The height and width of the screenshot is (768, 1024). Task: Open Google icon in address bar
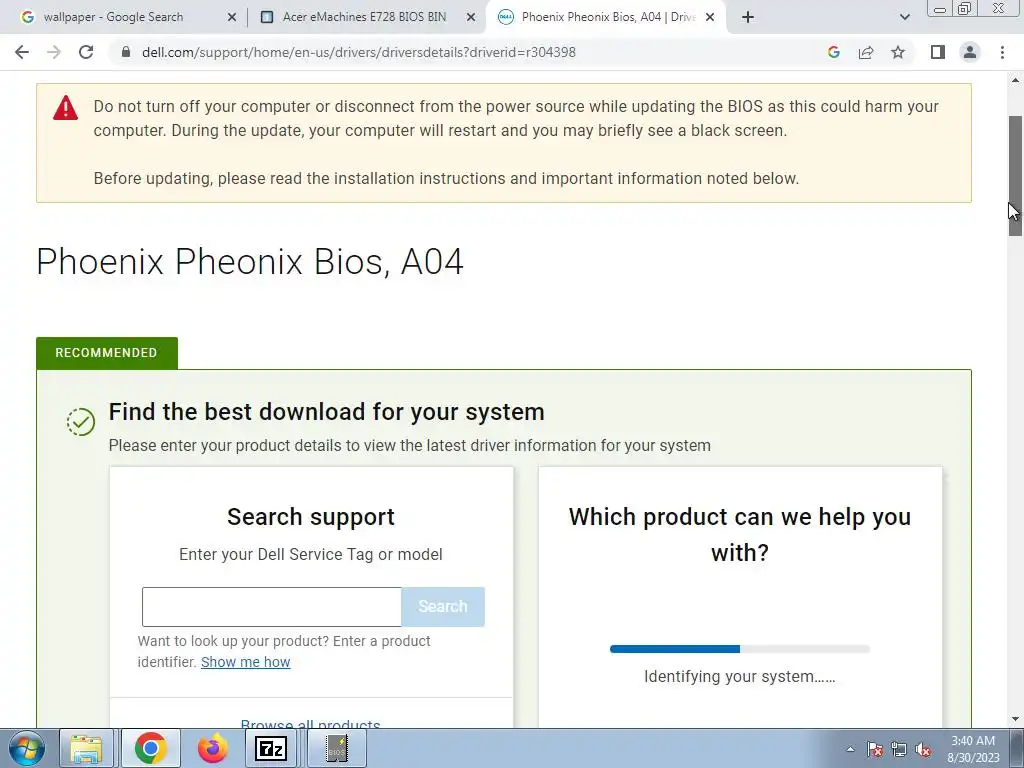point(833,52)
